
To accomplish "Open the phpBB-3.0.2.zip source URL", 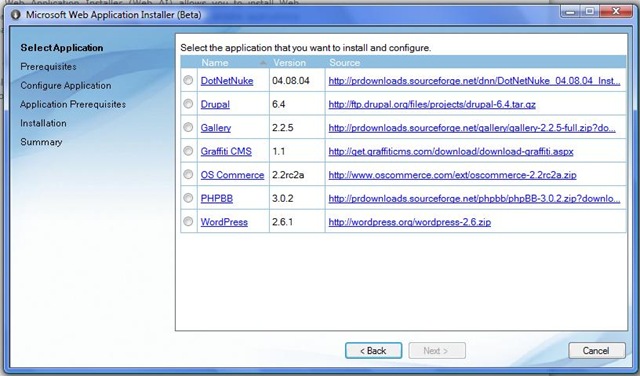I will [x=474, y=198].
